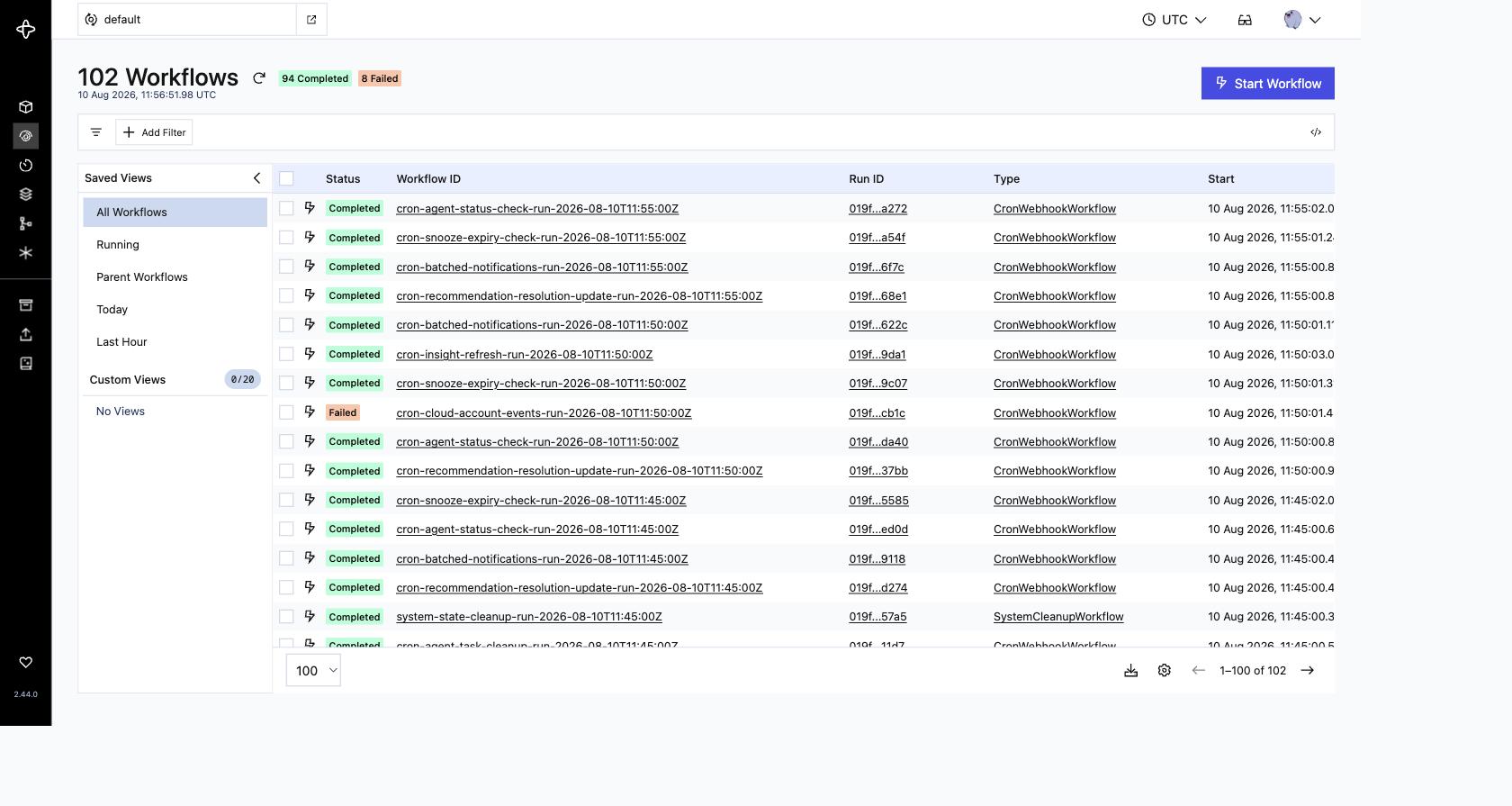This screenshot has width=1512, height=806.
Task: Check system-state-cleanup row checkbox
Action: pyautogui.click(x=286, y=617)
